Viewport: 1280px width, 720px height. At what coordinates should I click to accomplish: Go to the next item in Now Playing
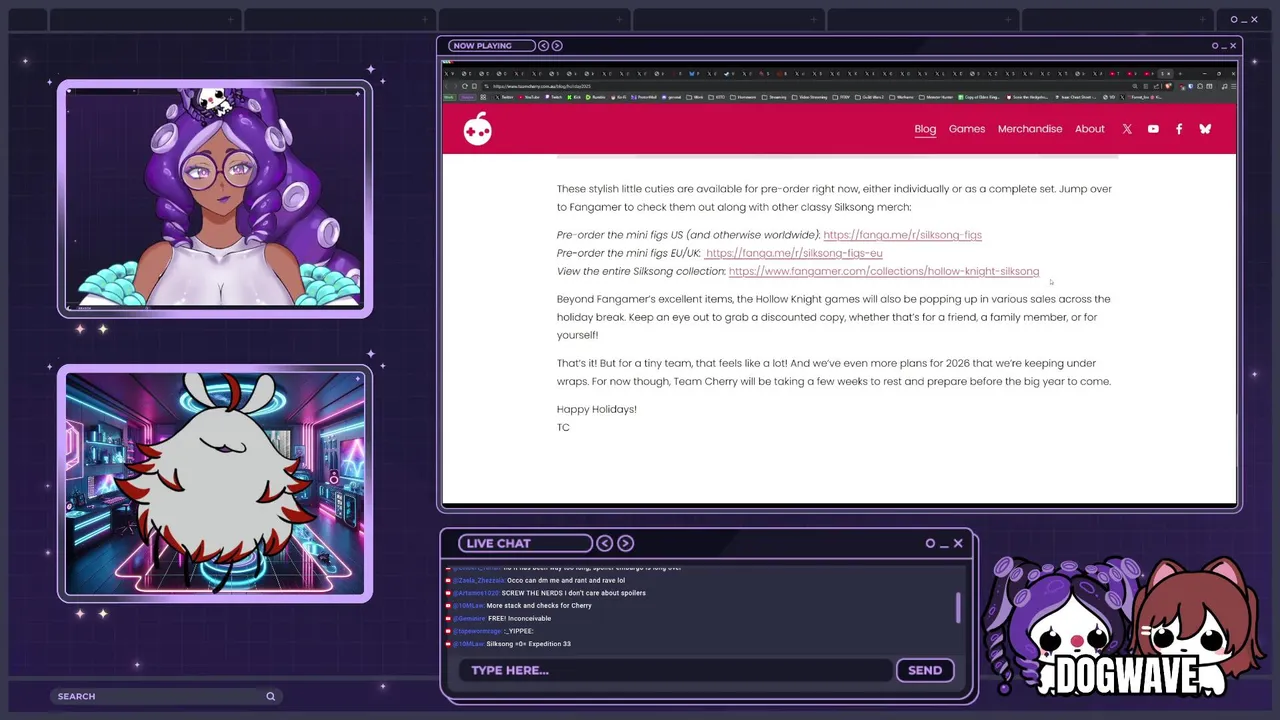point(557,46)
